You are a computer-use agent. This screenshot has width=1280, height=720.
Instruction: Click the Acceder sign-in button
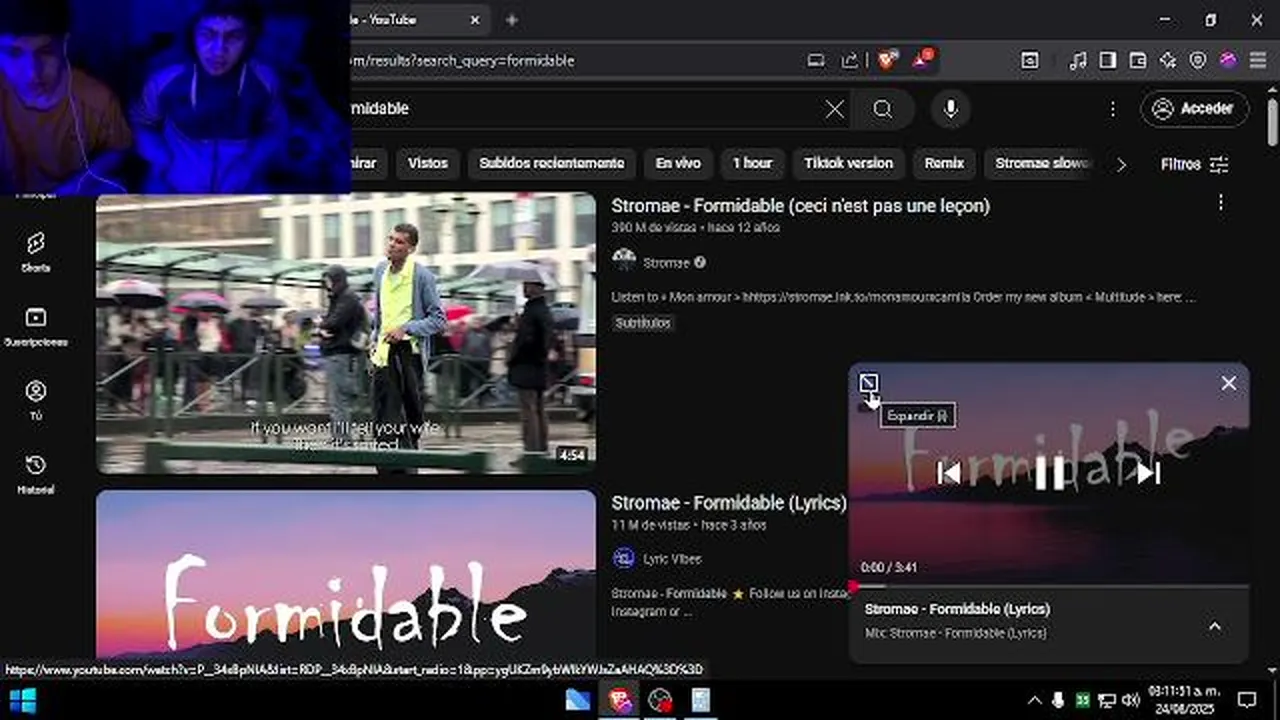1194,109
